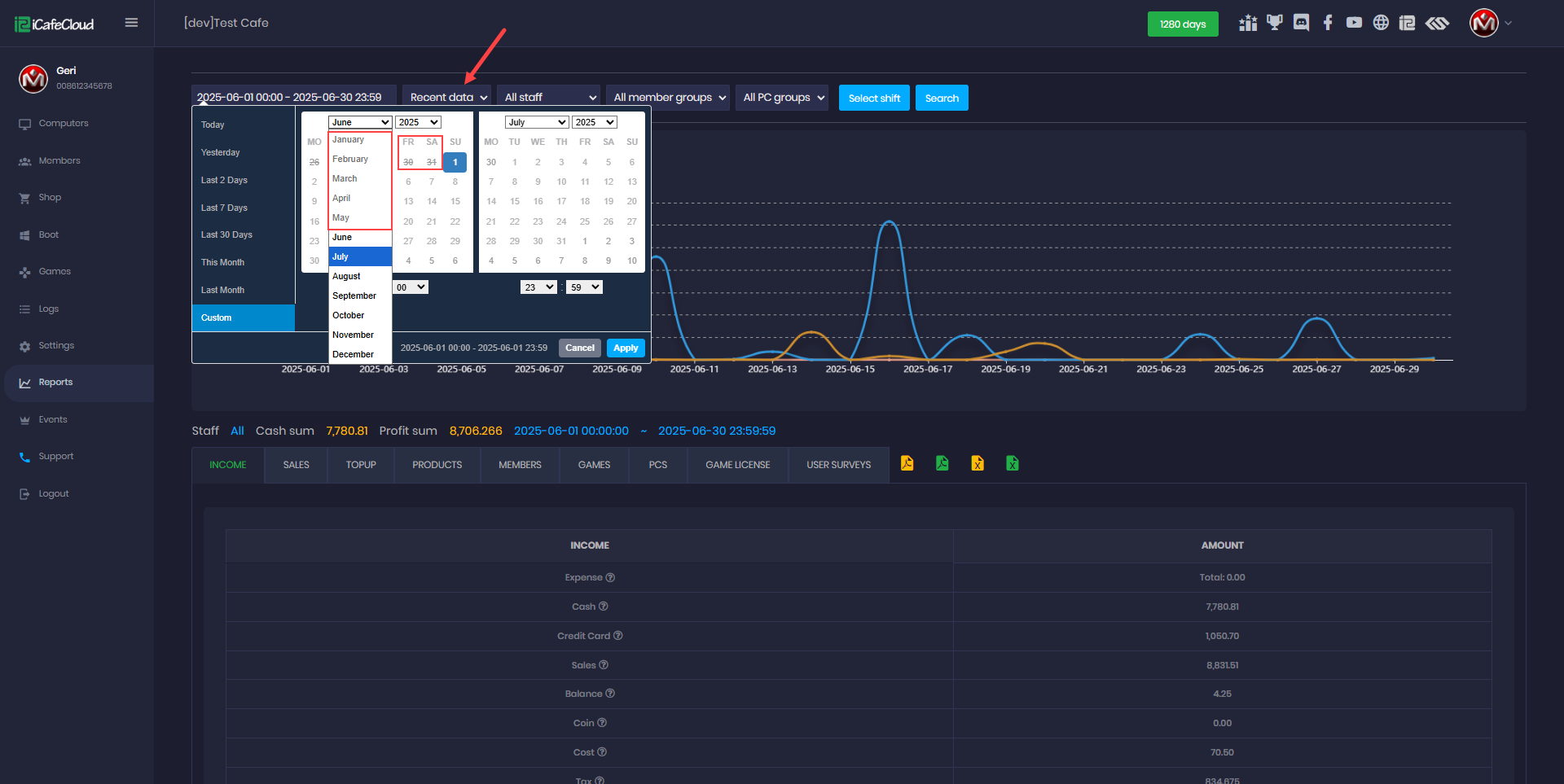Click the trophy icon in header
The image size is (1564, 784).
1274,23
